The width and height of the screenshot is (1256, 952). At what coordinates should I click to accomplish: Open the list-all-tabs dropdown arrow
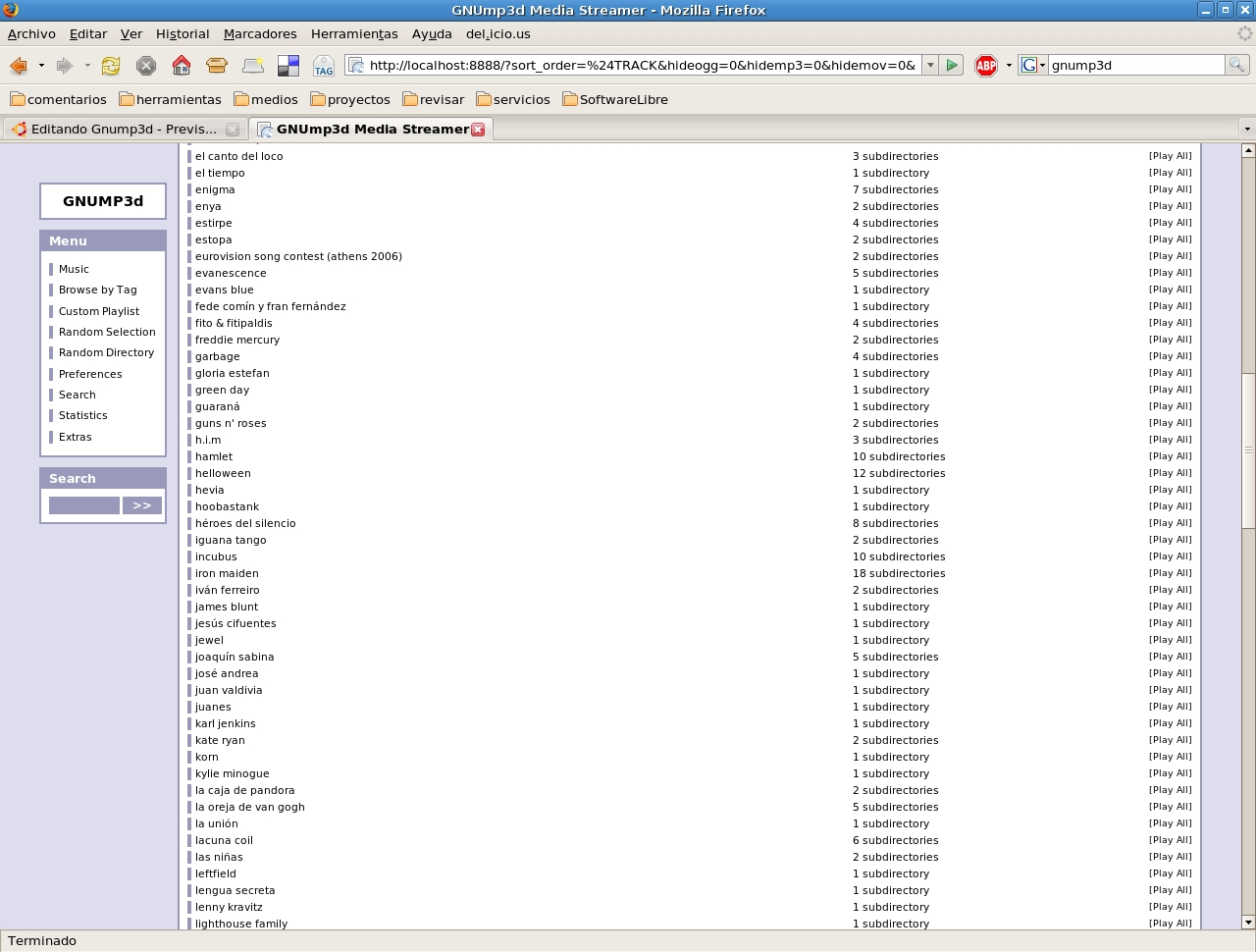coord(1246,129)
